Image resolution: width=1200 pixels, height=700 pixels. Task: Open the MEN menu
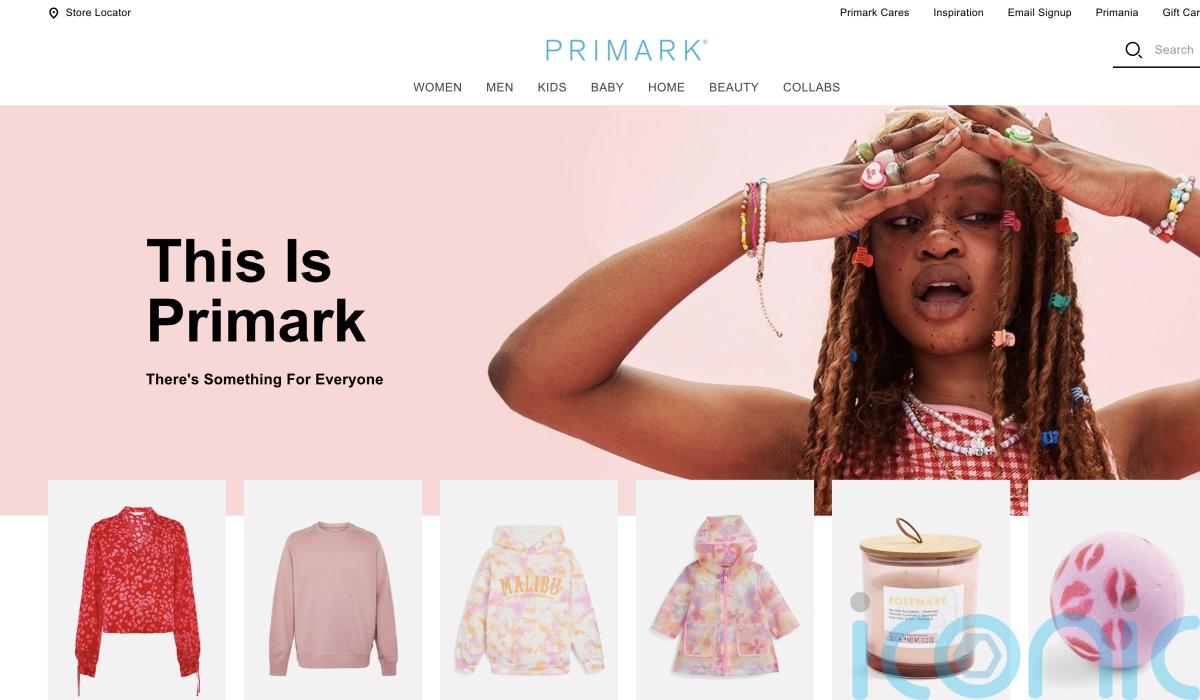click(499, 87)
